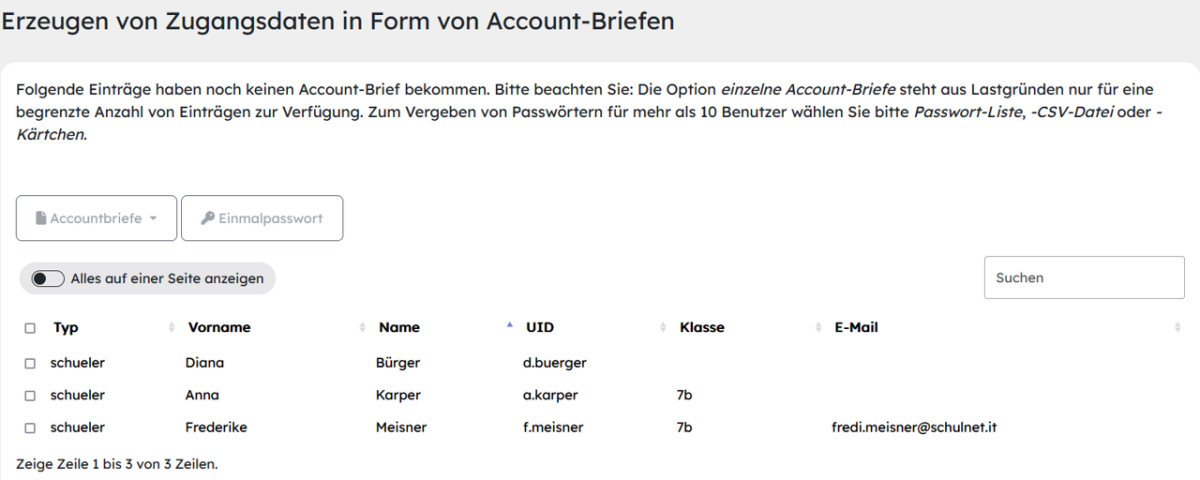1200x480 pixels.
Task: Sort table by UID column
Action: [x=541, y=327]
